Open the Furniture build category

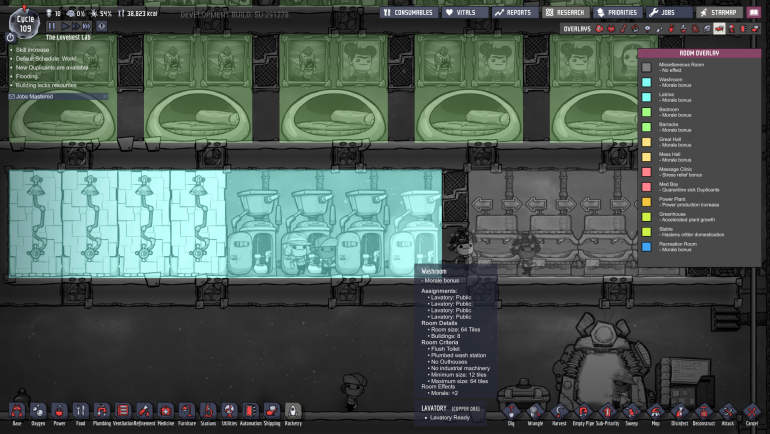(x=187, y=411)
